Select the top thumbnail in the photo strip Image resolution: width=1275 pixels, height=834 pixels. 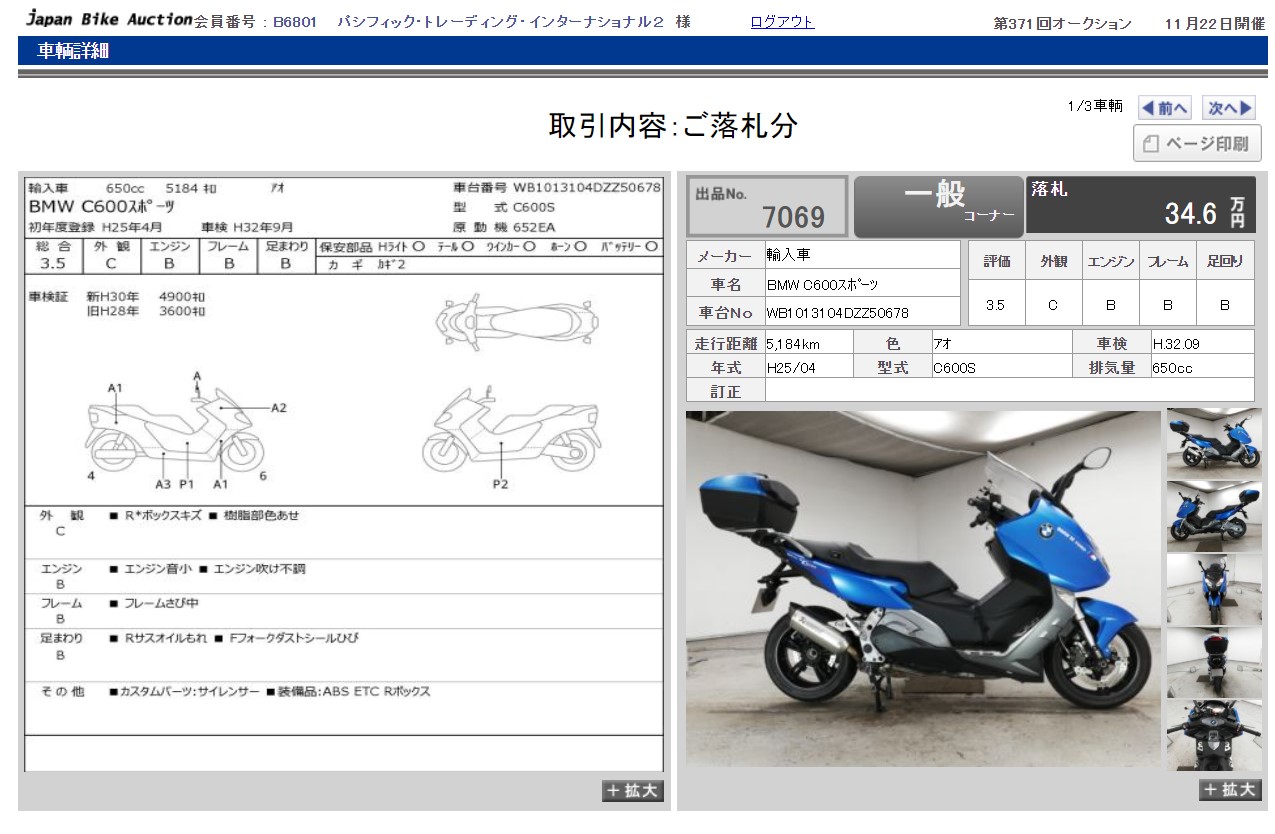[1214, 443]
